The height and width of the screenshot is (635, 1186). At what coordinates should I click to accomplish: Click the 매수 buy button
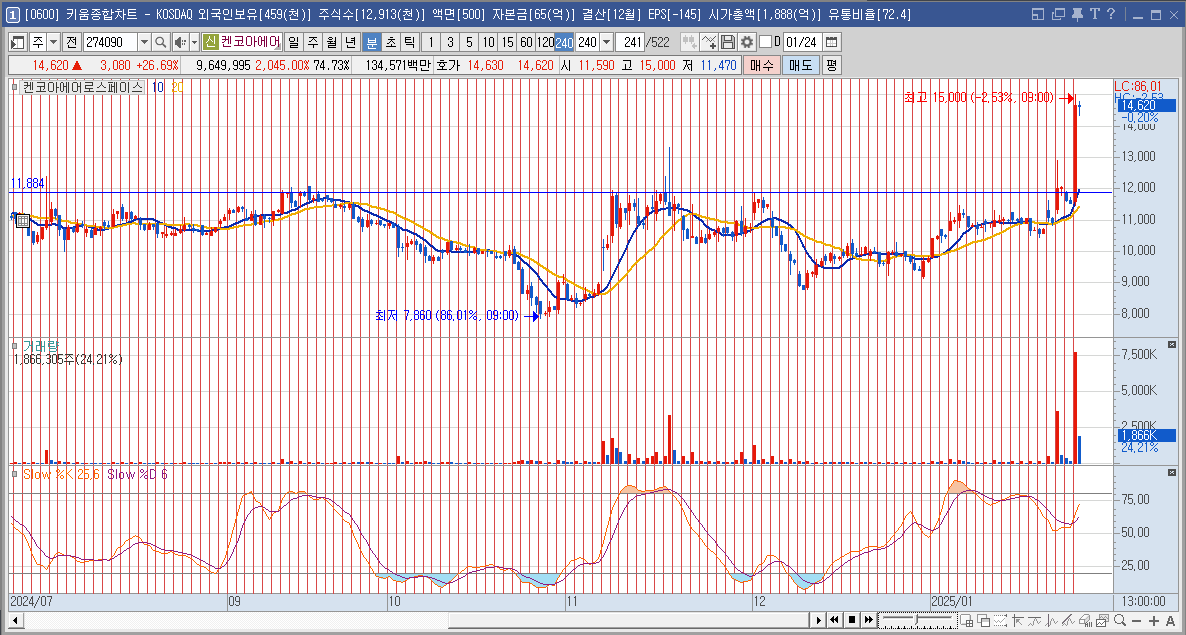pos(761,66)
